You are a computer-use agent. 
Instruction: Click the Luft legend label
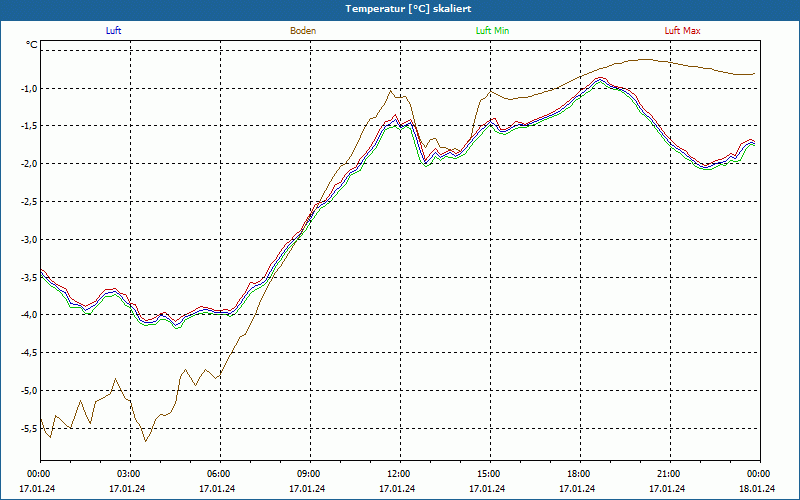click(113, 31)
